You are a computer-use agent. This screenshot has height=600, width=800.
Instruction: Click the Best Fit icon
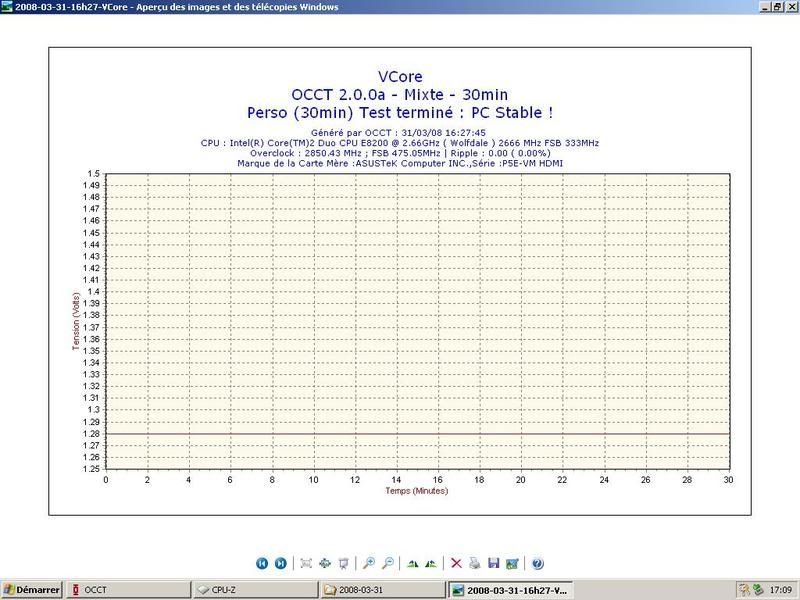coord(306,563)
